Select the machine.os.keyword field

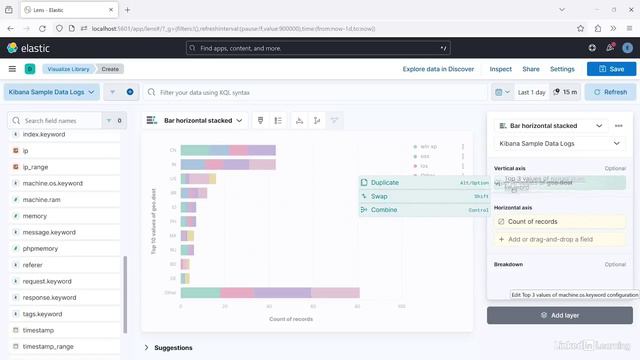pyautogui.click(x=64, y=183)
